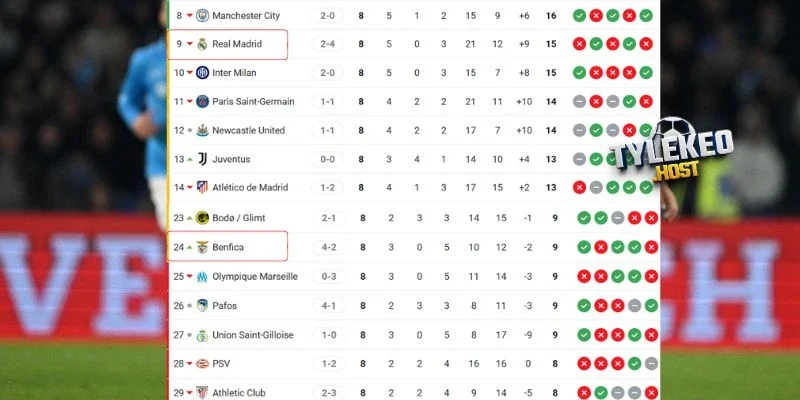Click the Real Madrid club crest
This screenshot has width=800, height=400.
202,44
